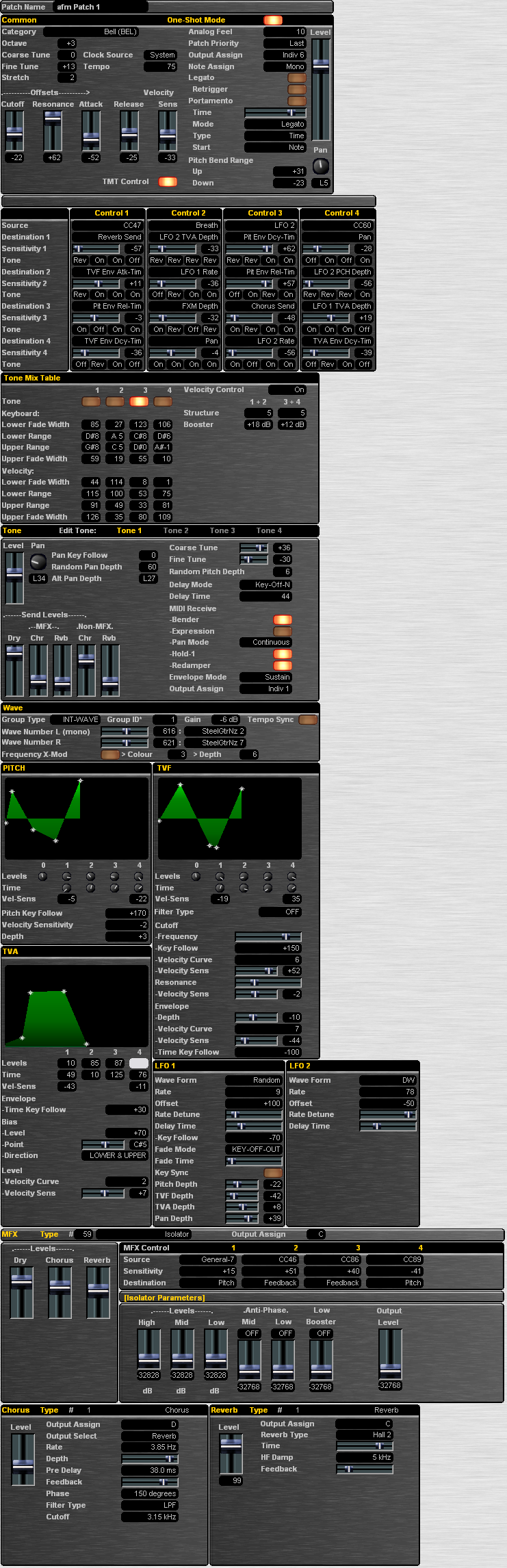
Task: Disable MIDI Receive Bender switch
Action: point(283,619)
